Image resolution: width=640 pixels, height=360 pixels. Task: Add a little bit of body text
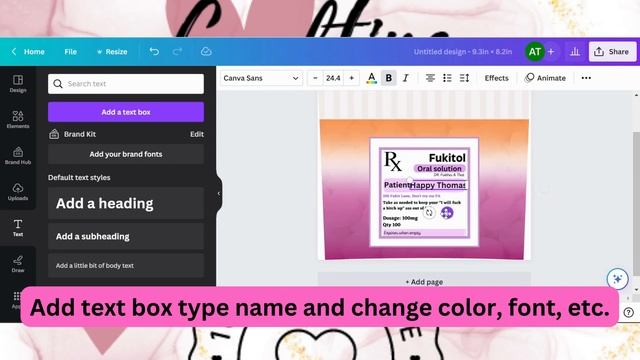click(x=126, y=265)
